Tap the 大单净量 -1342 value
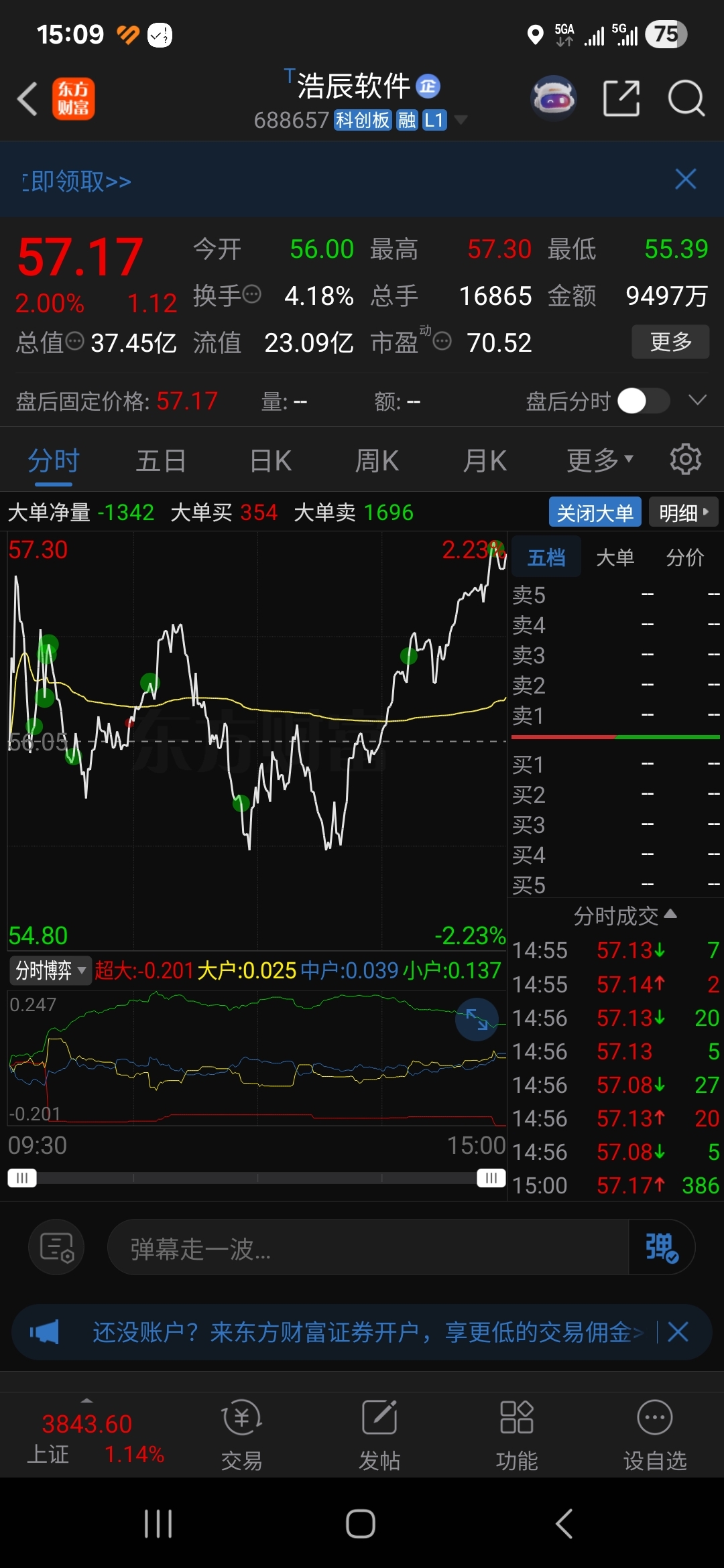The image size is (724, 1568). [126, 513]
